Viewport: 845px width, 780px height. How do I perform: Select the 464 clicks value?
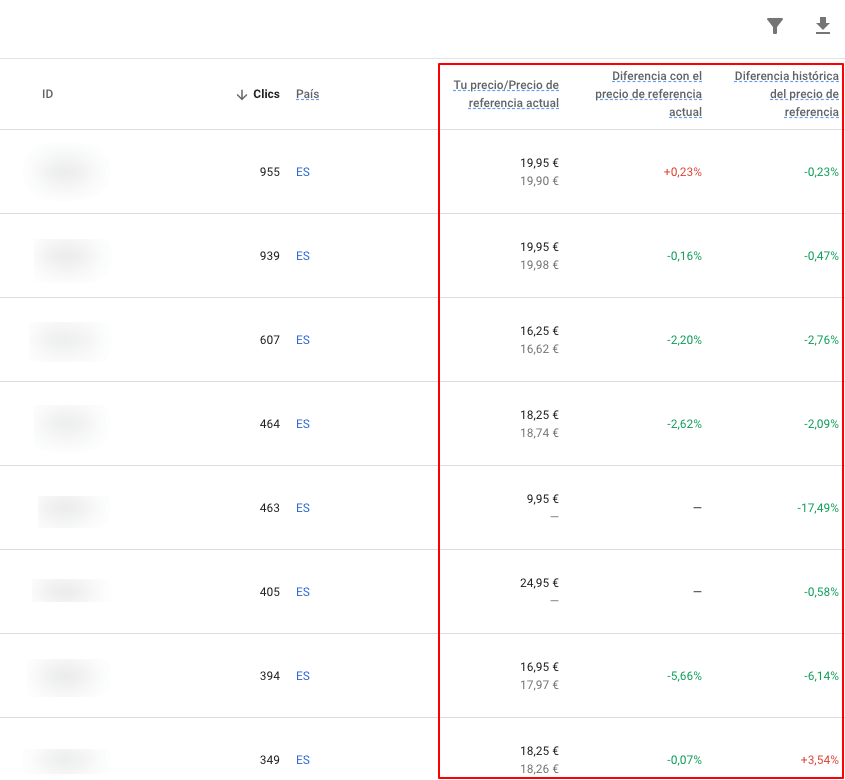pos(269,424)
